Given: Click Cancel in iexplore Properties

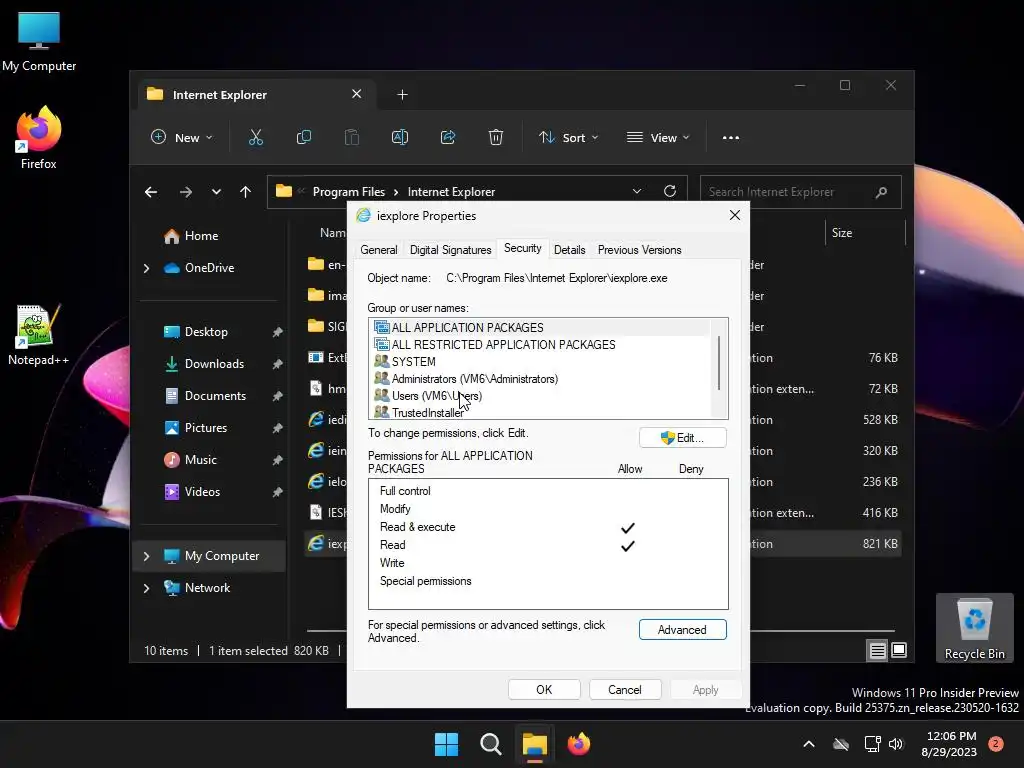Looking at the screenshot, I should [625, 690].
